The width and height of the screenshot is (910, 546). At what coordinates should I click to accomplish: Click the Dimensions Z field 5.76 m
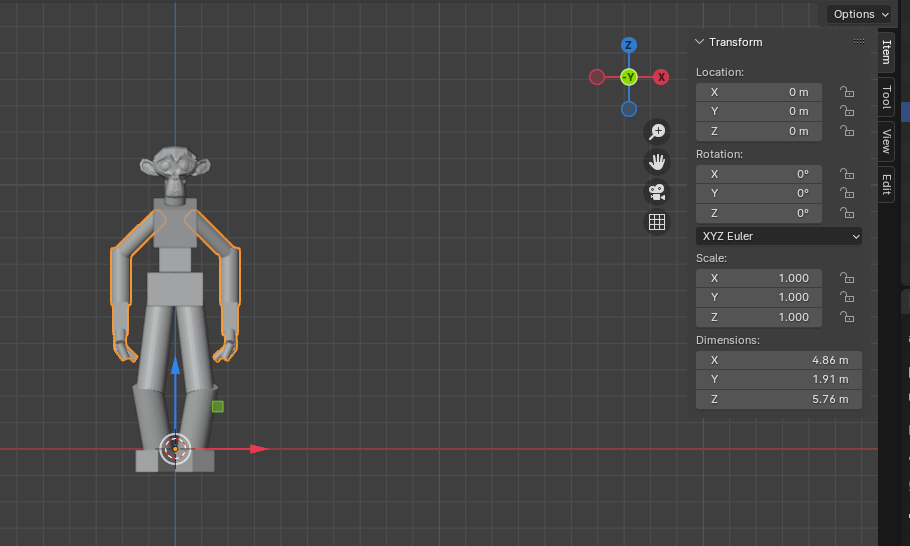click(x=778, y=399)
